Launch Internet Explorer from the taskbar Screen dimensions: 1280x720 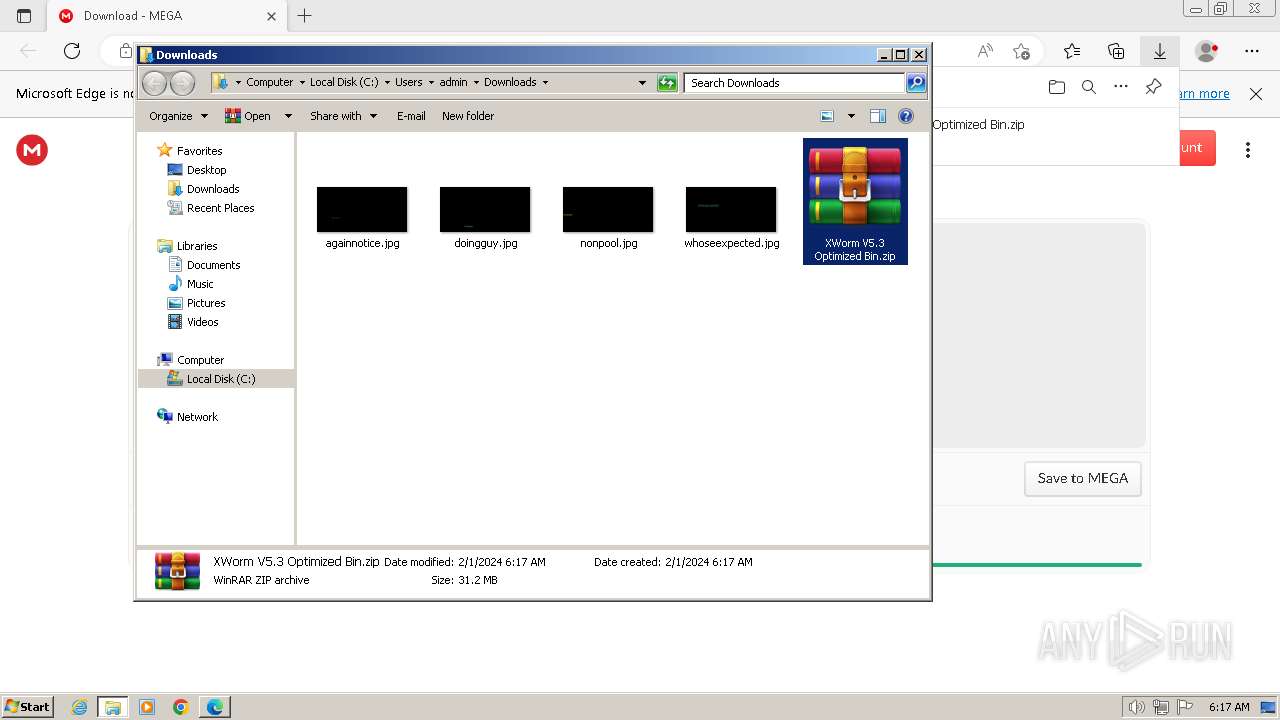(x=79, y=707)
